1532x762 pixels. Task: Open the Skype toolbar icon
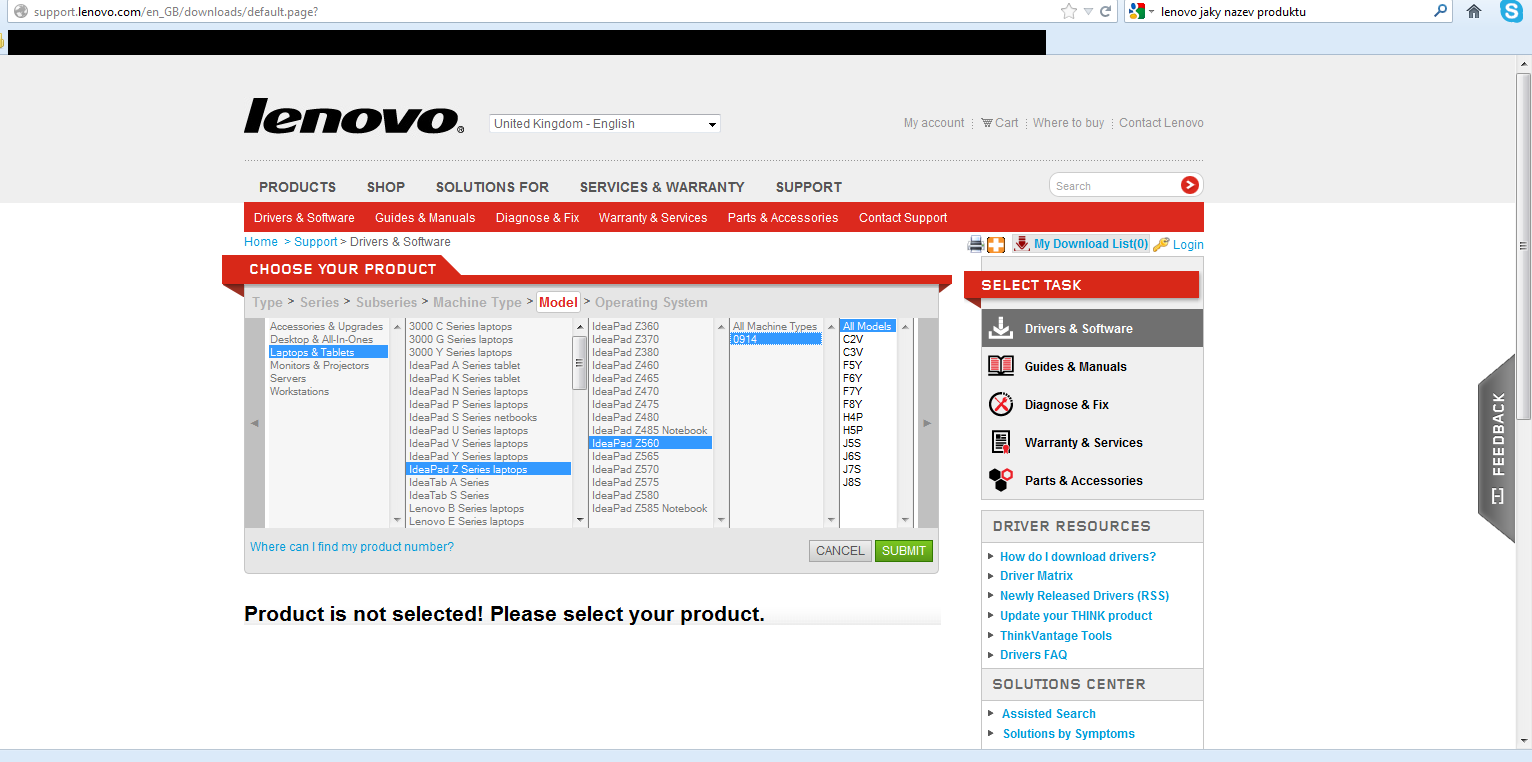[1511, 12]
